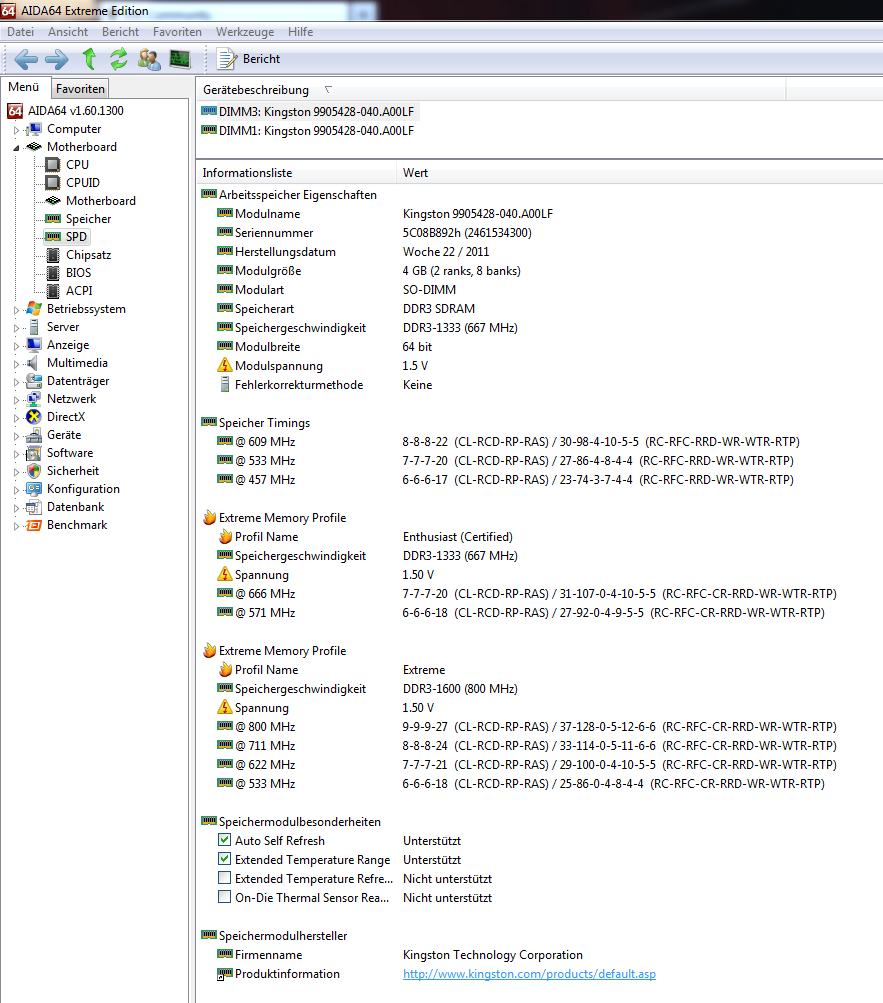Viewport: 883px width, 1003px height.
Task: Collapse the Motherboard tree node
Action: point(16,147)
